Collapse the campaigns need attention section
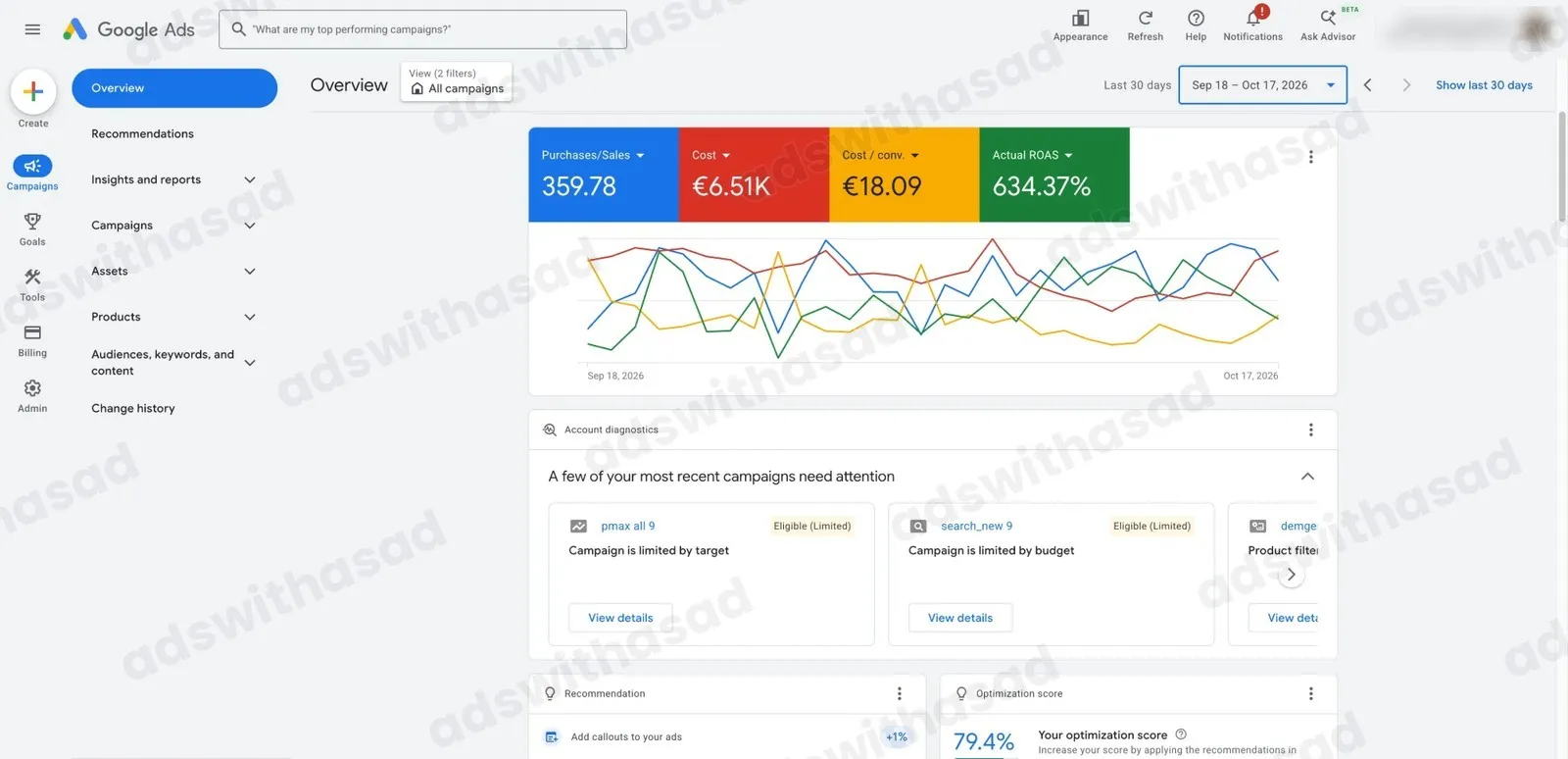 tap(1307, 477)
